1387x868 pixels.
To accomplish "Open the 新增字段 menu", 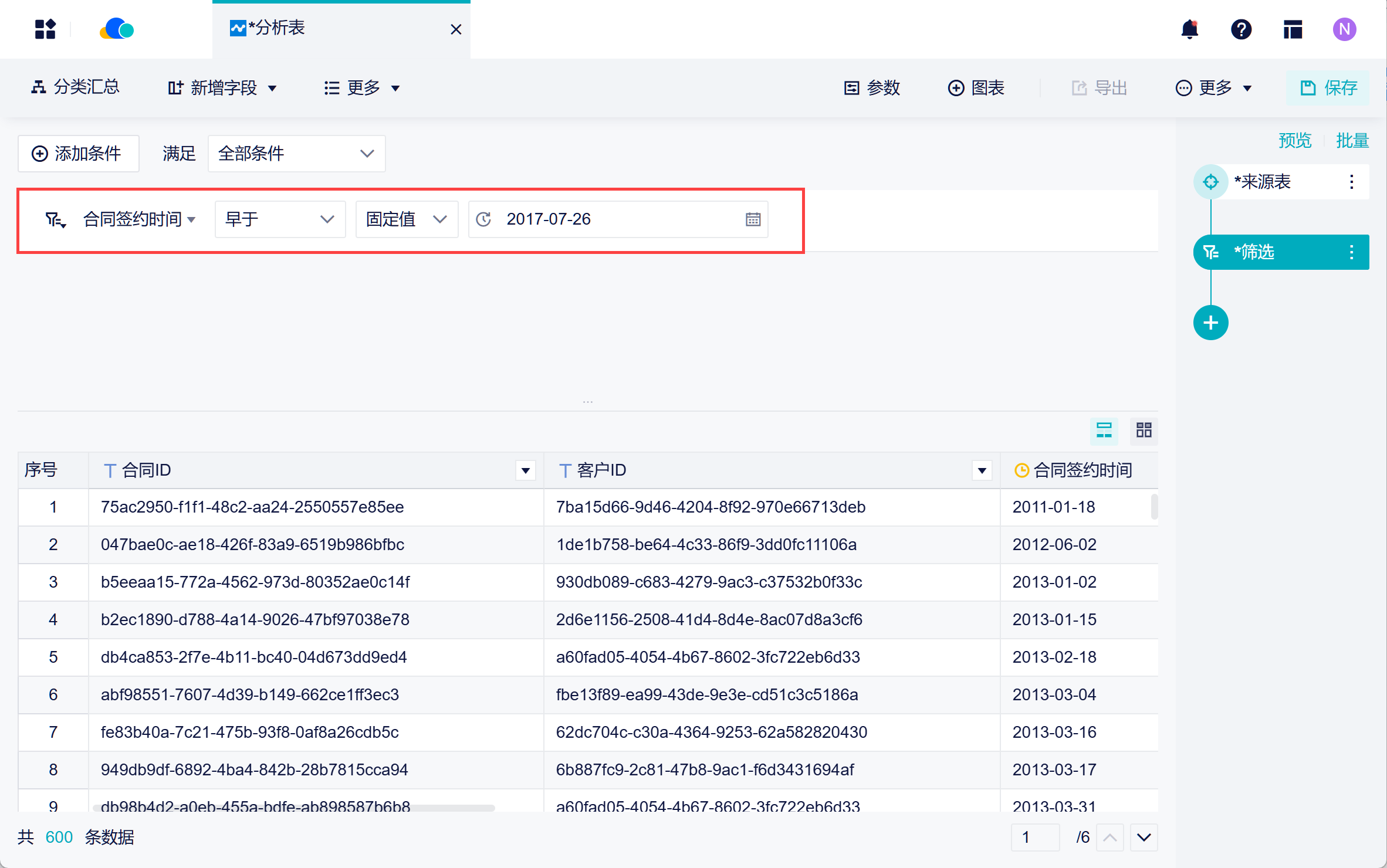I will [x=222, y=88].
